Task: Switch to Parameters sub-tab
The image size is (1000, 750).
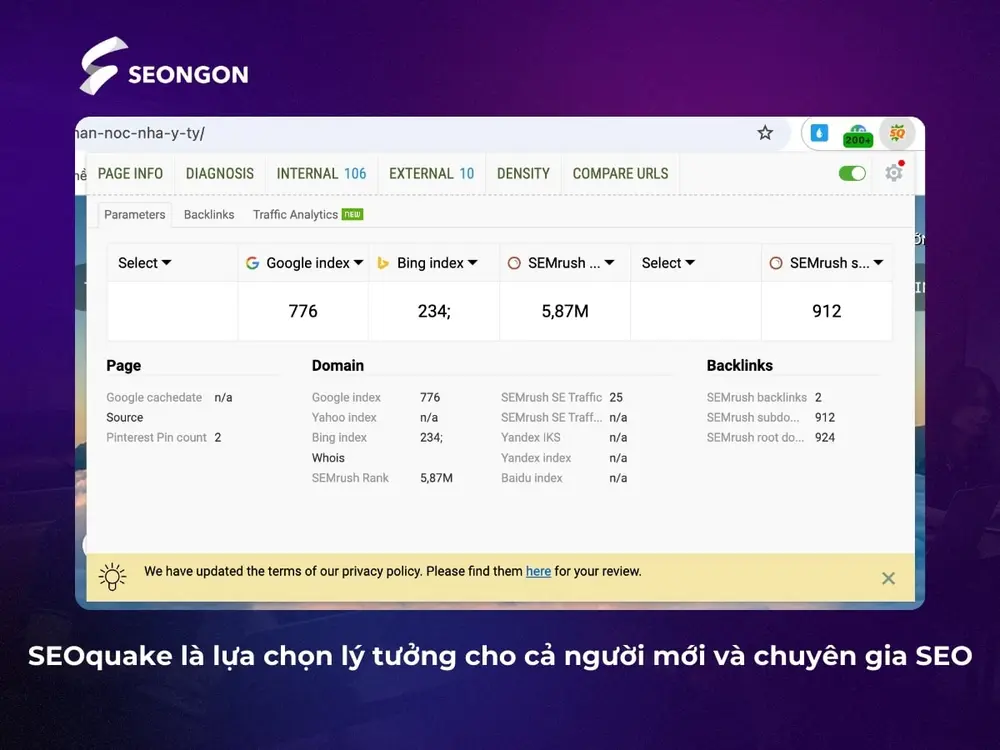Action: pos(135,215)
